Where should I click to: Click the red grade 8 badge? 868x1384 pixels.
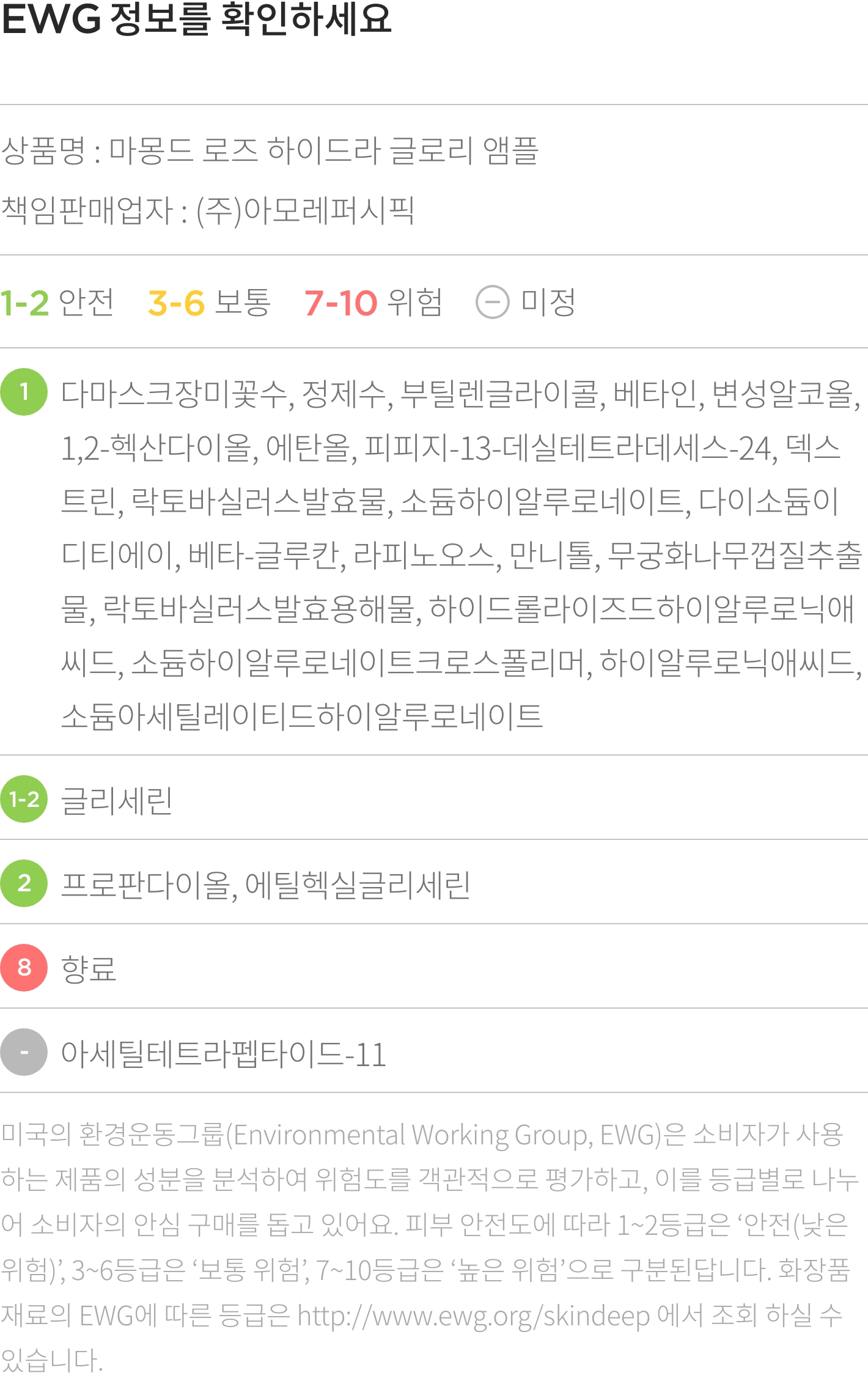pyautogui.click(x=24, y=968)
